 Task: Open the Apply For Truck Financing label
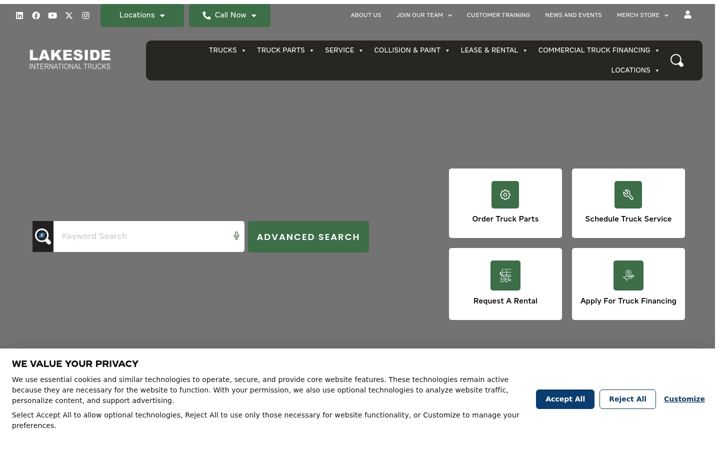[628, 301]
